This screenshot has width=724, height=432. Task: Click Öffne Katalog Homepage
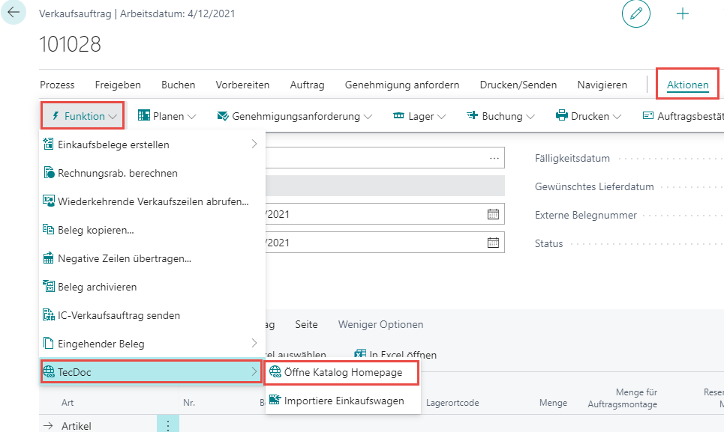point(342,372)
